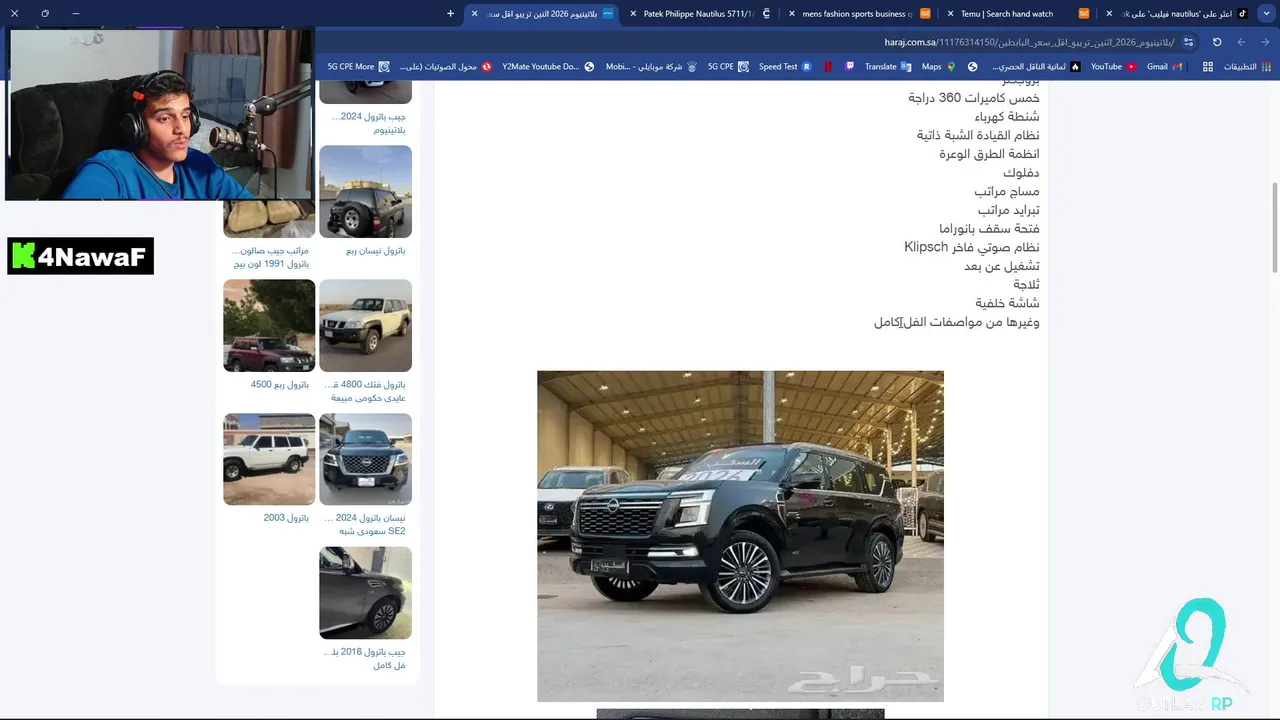1280x720 pixels.
Task: Open the Translate bookmark
Action: click(x=888, y=67)
